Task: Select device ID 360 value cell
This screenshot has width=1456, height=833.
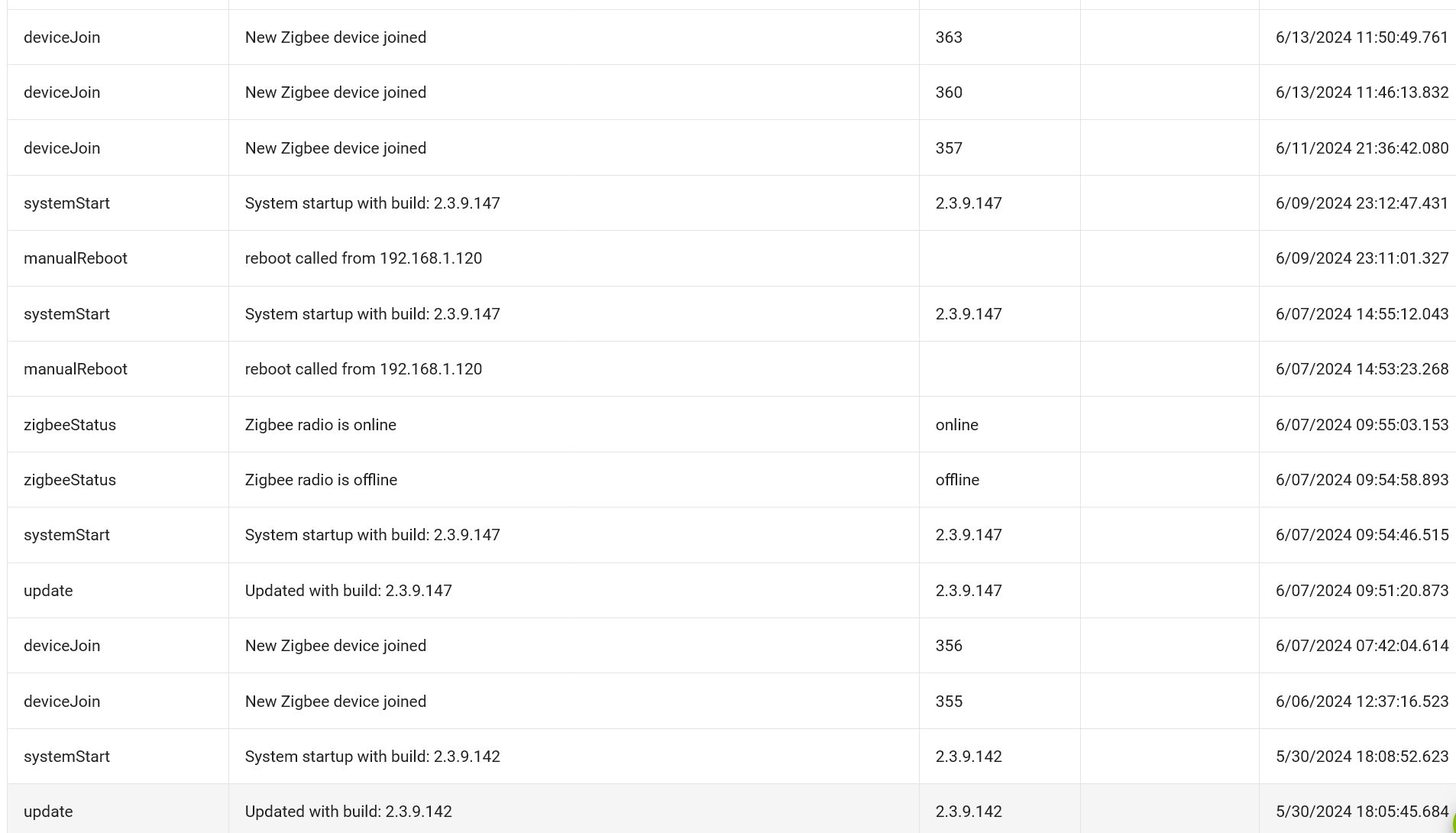Action: (x=949, y=92)
